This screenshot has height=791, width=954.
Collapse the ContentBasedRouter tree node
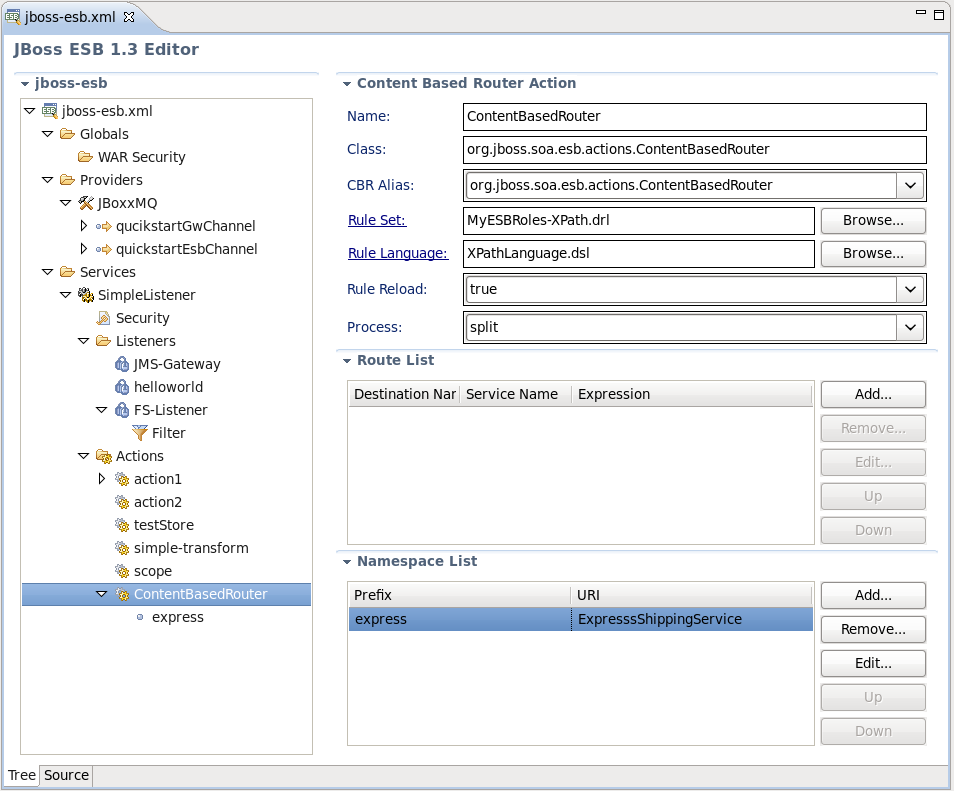tap(102, 594)
